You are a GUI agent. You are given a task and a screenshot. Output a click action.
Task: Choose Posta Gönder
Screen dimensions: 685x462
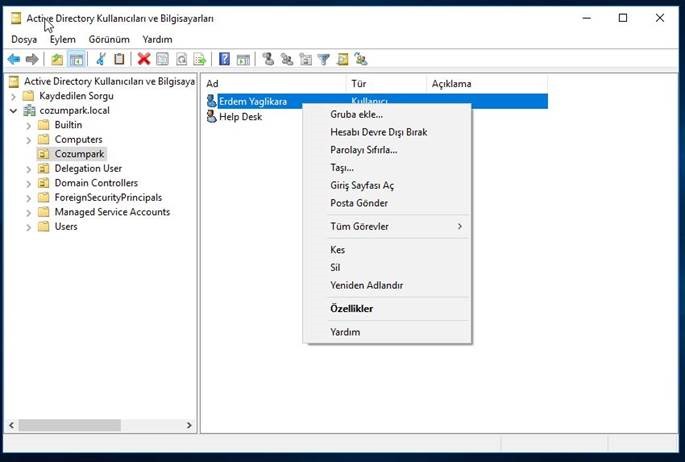point(387,203)
